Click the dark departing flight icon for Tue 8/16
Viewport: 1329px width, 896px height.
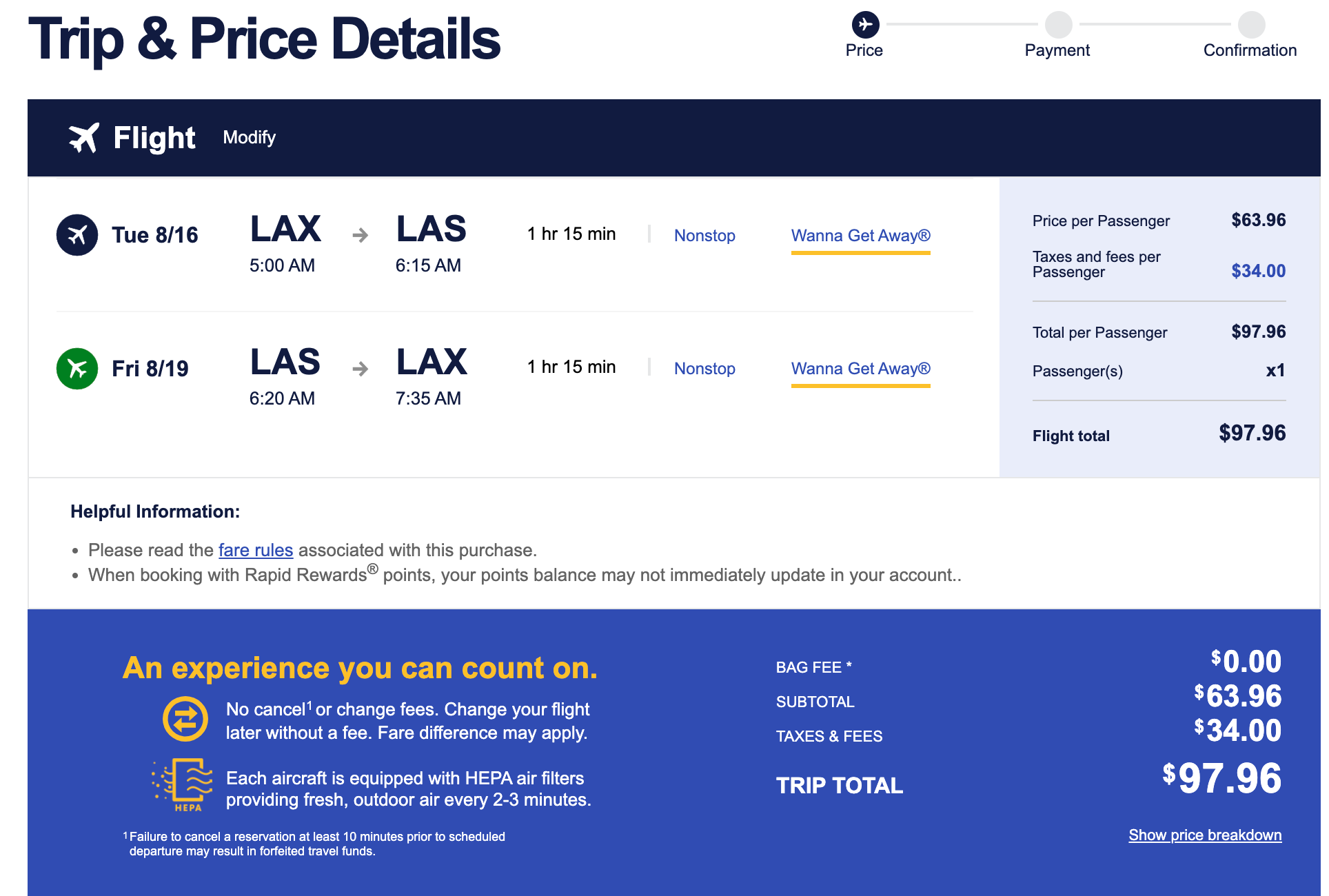click(77, 235)
